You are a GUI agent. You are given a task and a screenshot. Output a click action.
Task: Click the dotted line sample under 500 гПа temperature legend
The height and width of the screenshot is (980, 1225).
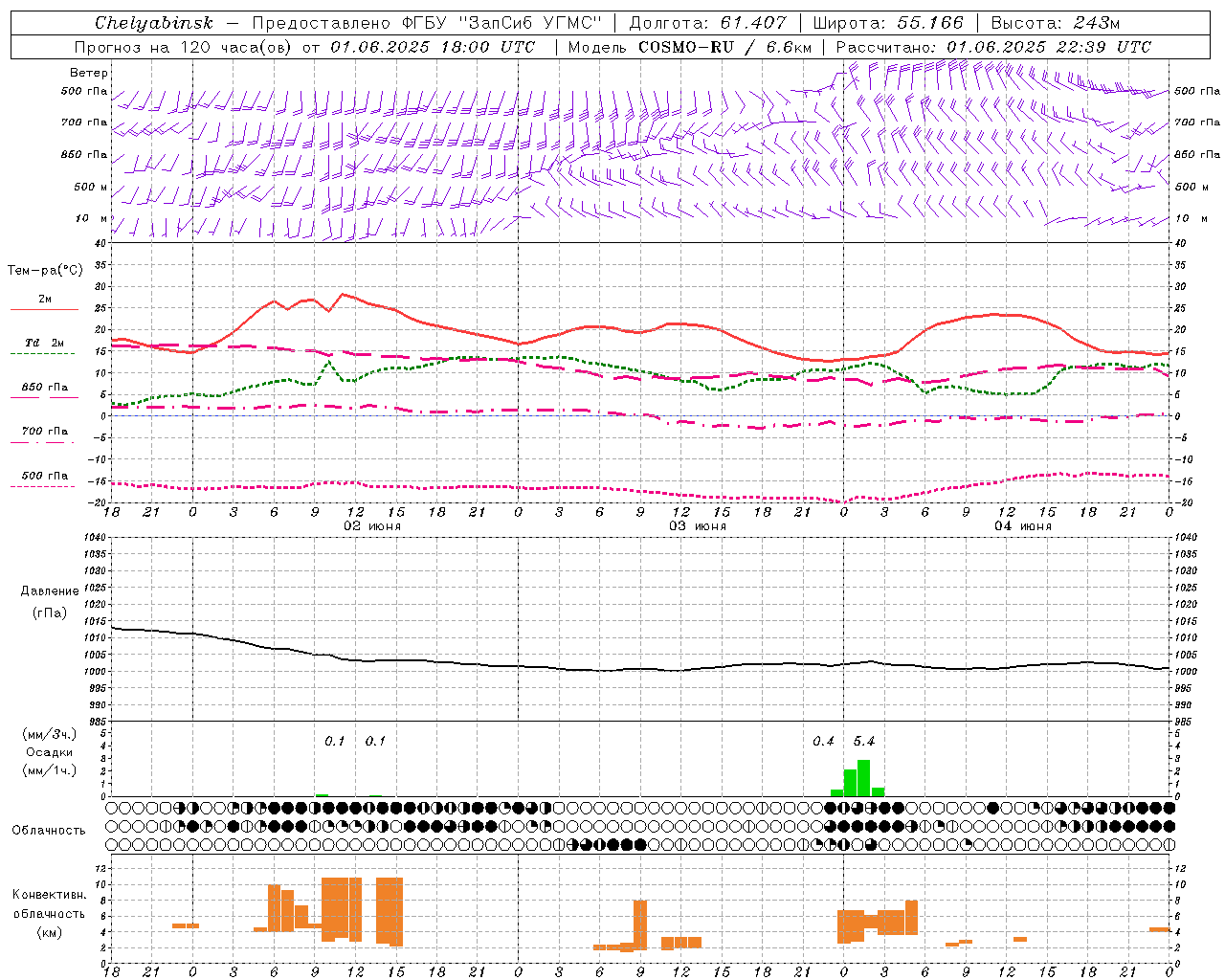pos(42,486)
